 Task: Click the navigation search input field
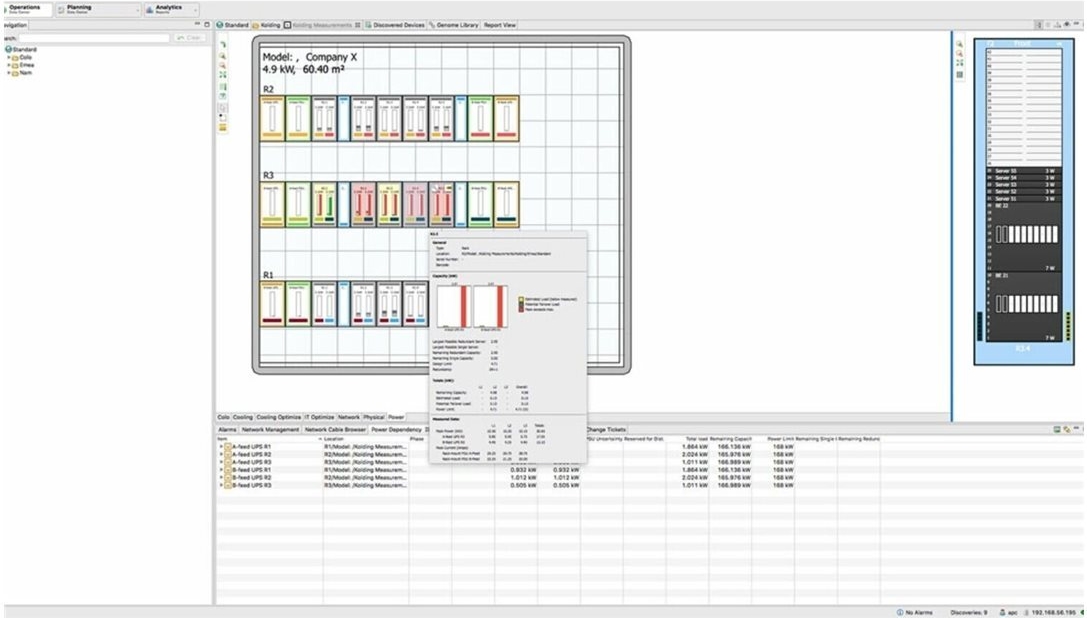(x=90, y=38)
